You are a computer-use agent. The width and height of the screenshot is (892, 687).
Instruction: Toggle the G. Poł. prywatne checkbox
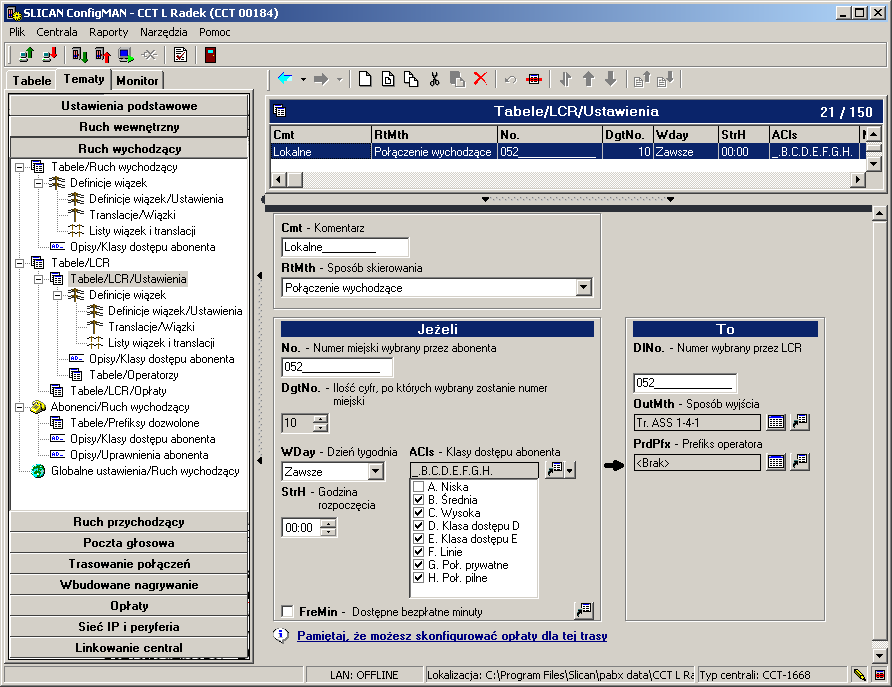[x=419, y=565]
